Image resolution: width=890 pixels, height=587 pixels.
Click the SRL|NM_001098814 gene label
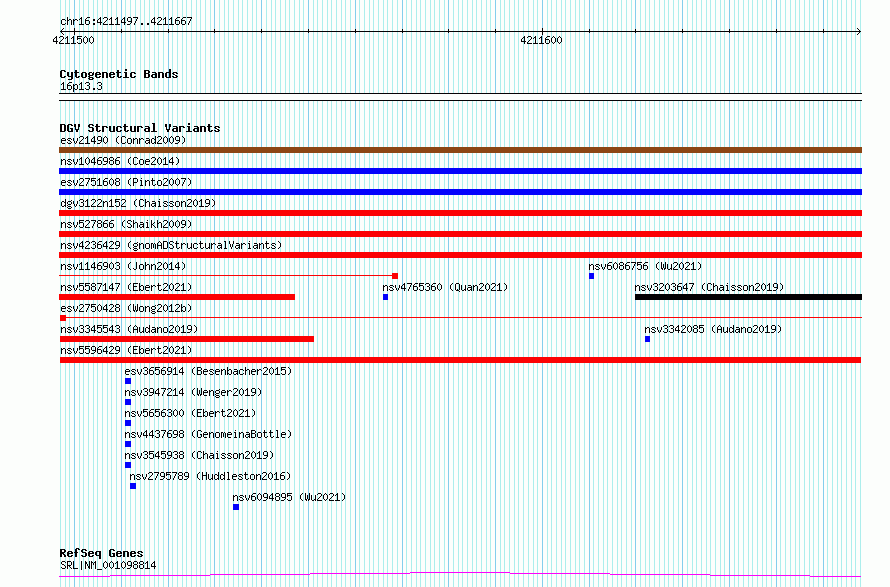(108, 565)
